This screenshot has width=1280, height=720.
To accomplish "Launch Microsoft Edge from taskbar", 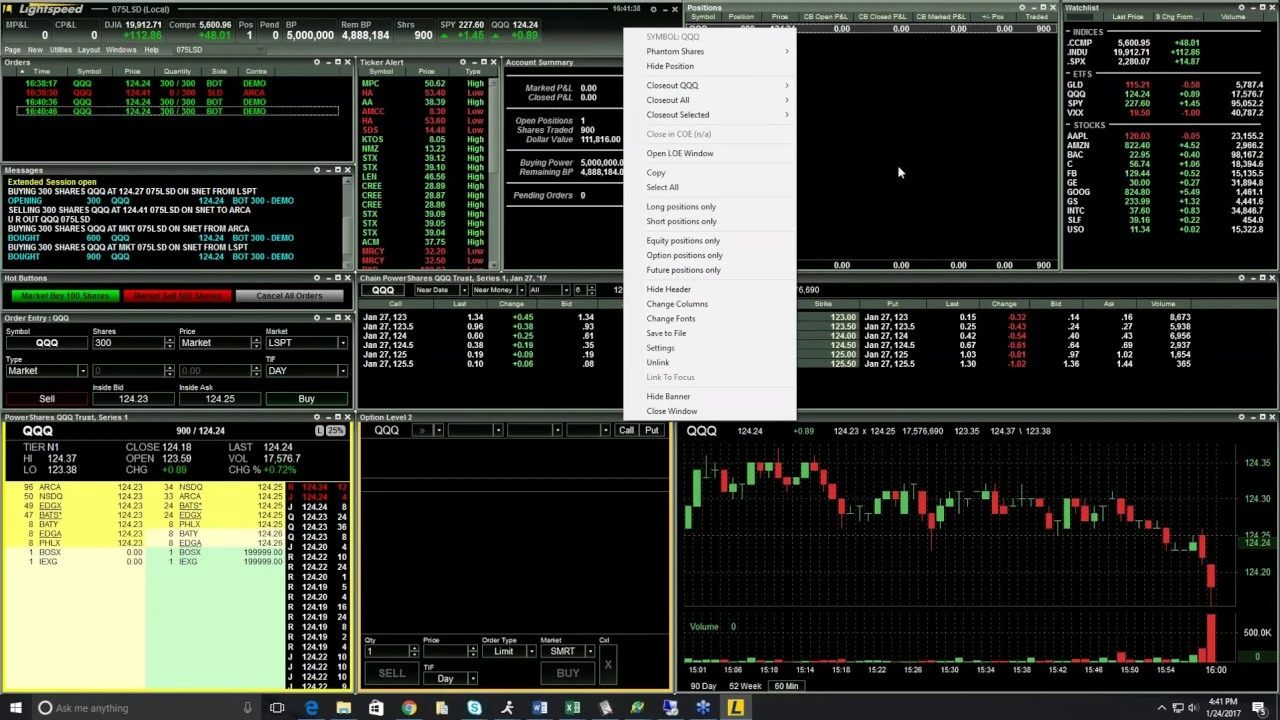I will coord(311,708).
